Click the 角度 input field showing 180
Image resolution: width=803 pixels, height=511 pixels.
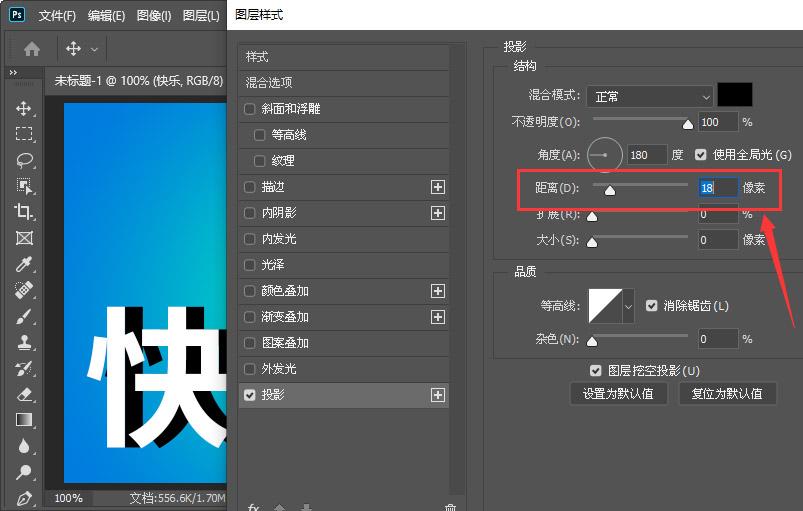(x=647, y=155)
